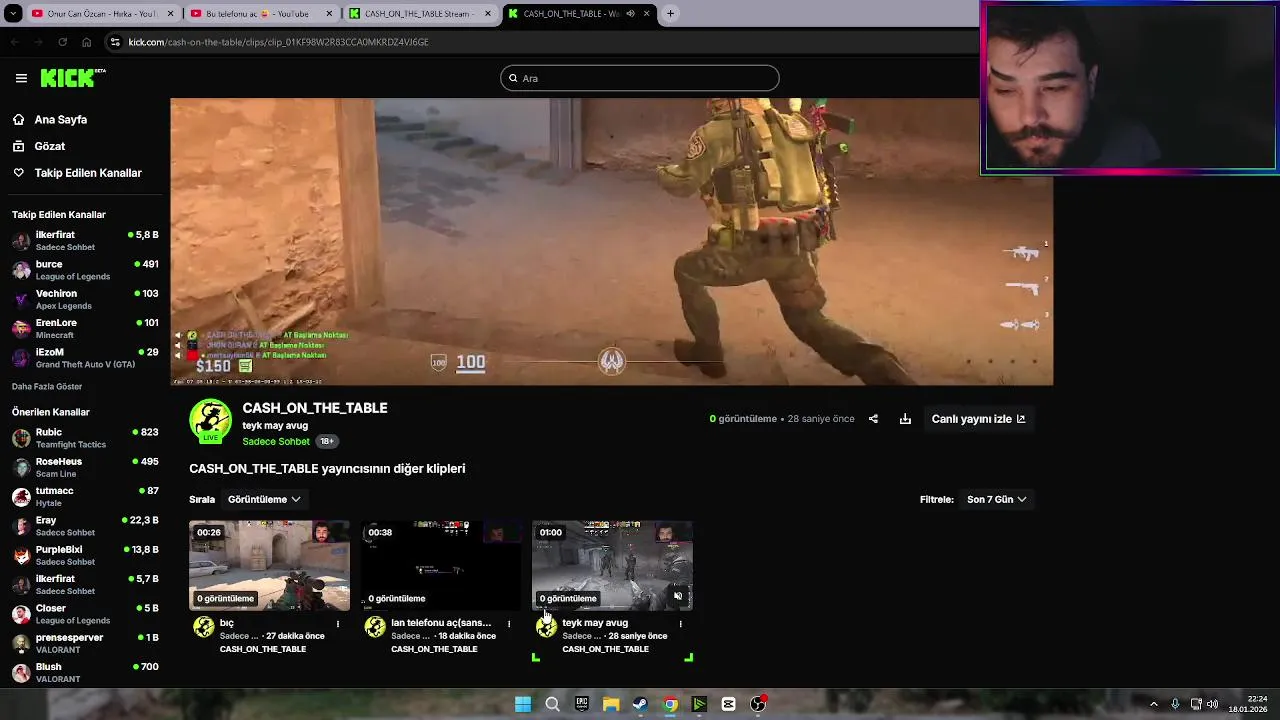Open File Explorer from taskbar
The width and height of the screenshot is (1280, 720).
point(611,704)
